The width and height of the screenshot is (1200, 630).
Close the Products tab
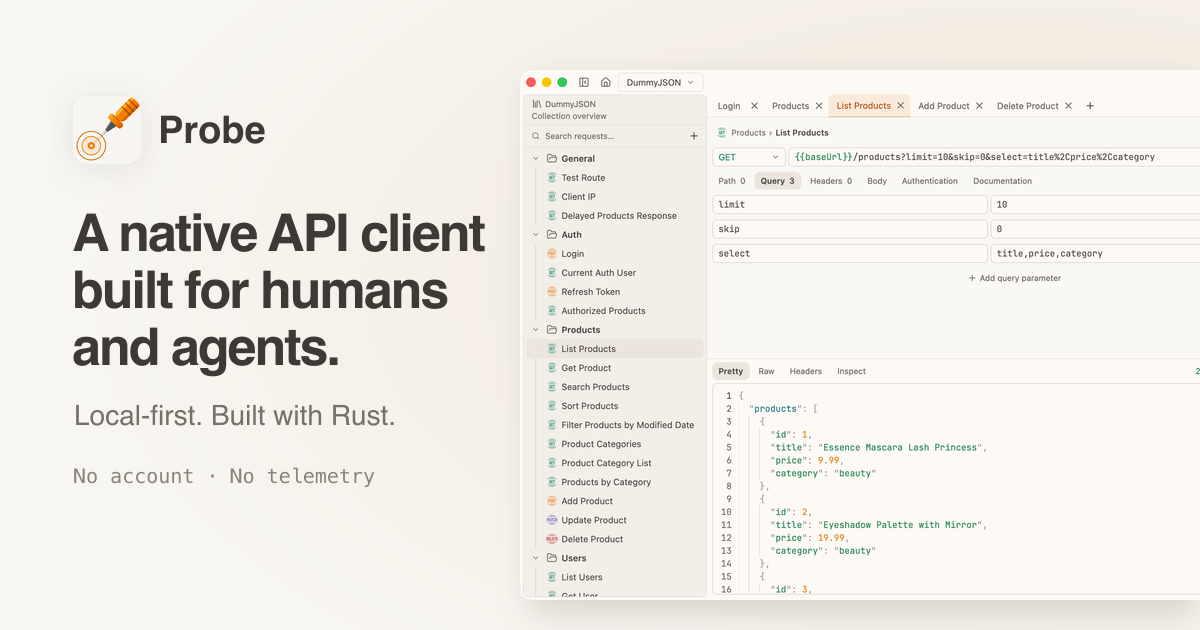click(x=819, y=106)
